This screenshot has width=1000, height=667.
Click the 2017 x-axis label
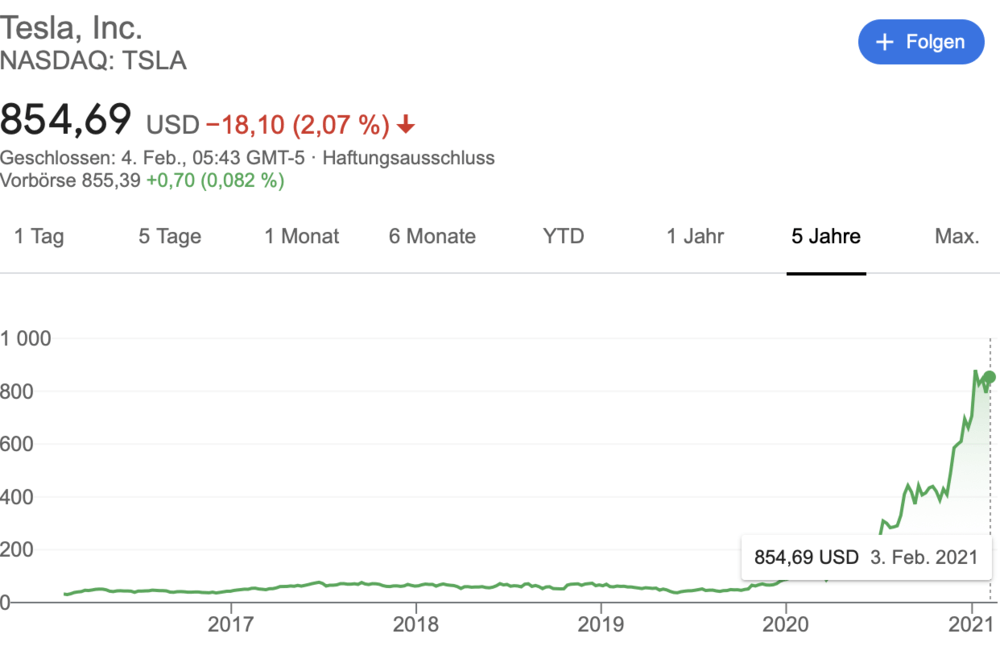[231, 624]
